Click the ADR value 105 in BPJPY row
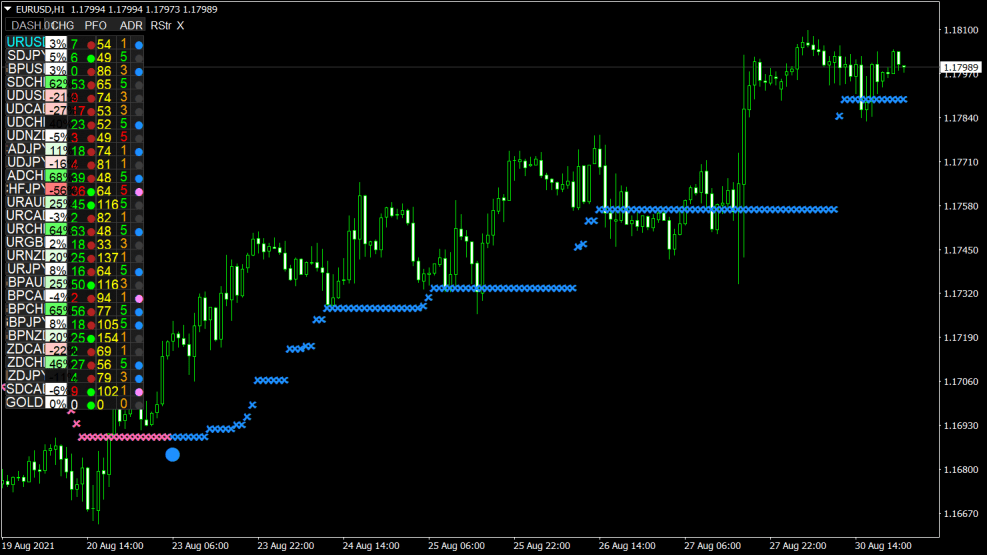Viewport: 987px width, 555px height. click(108, 325)
